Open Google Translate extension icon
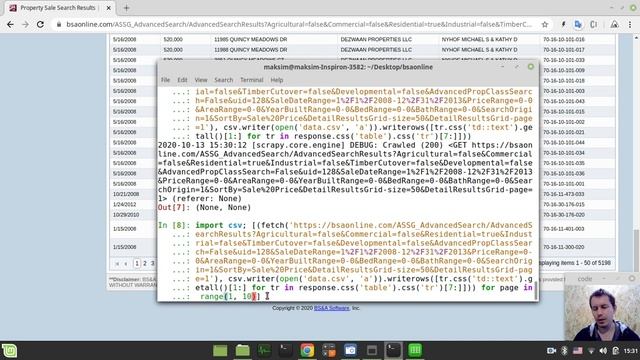 (578, 24)
